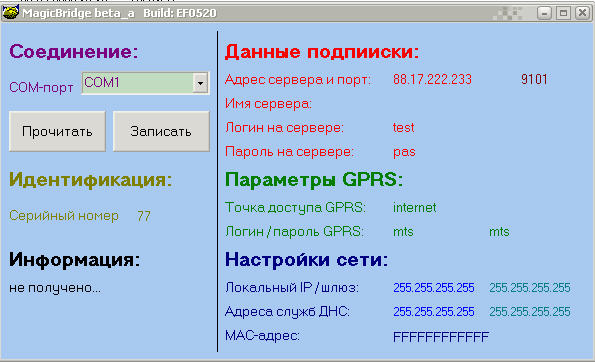The image size is (595, 362).
Task: Click the primary DNS address value
Action: click(434, 312)
